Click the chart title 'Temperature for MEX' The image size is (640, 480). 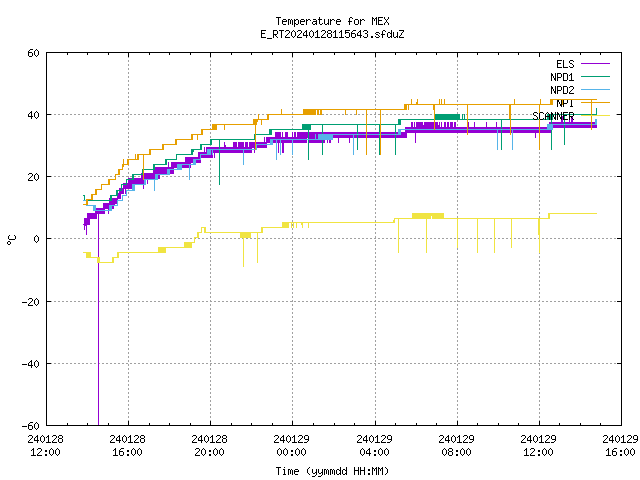[x=332, y=21]
